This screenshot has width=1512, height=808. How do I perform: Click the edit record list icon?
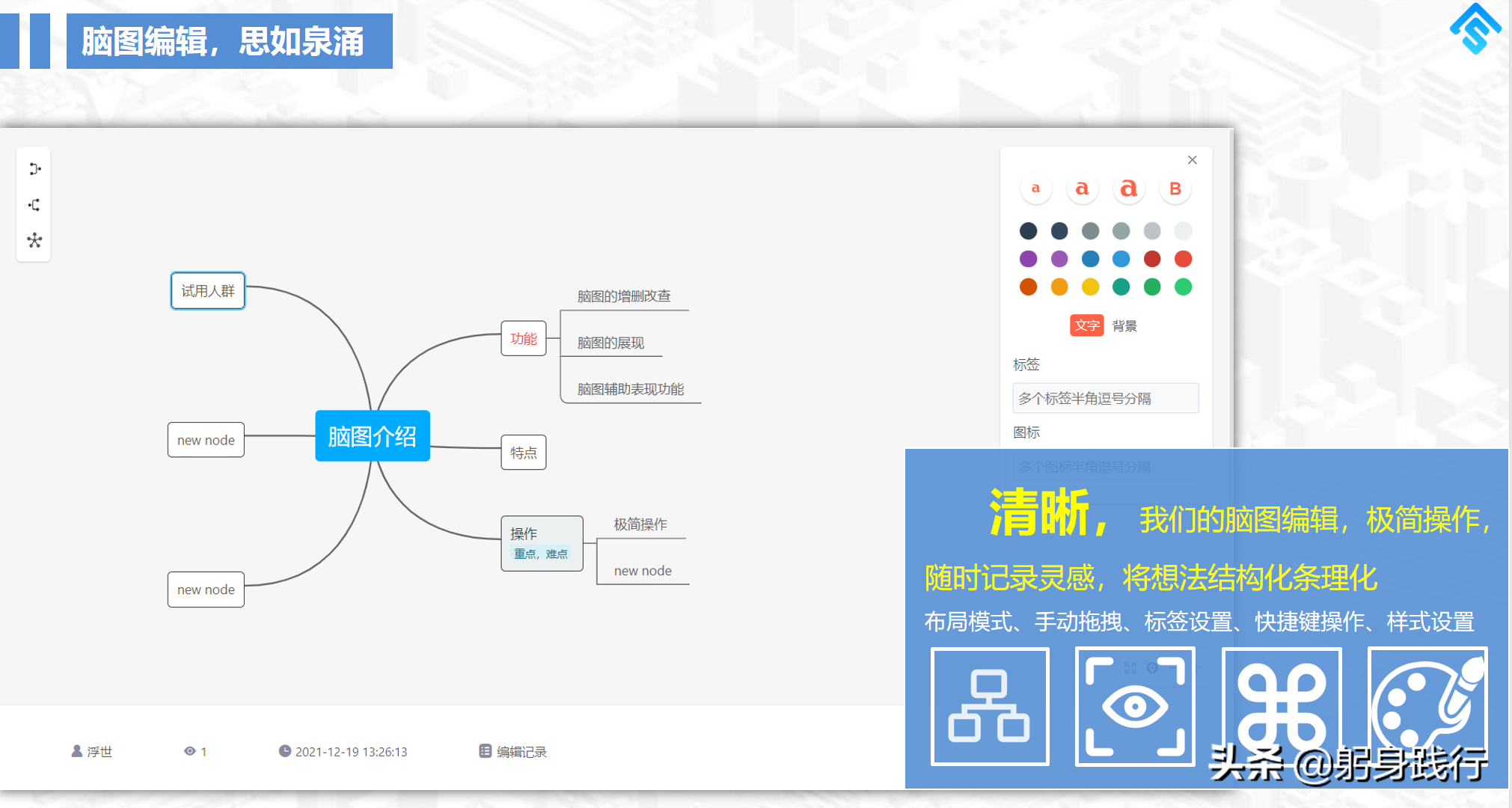click(x=486, y=751)
